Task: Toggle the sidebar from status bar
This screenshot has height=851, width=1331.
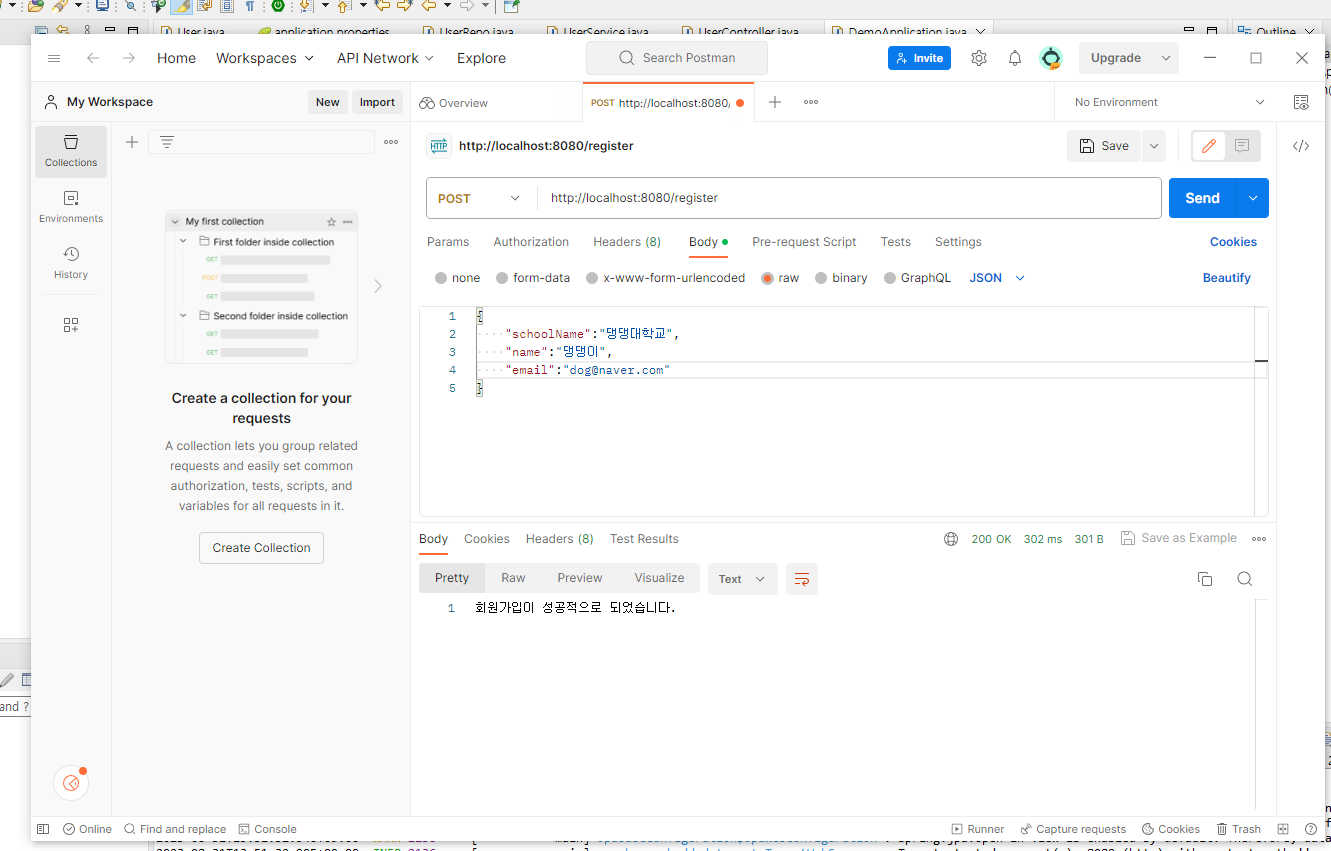Action: (x=43, y=829)
